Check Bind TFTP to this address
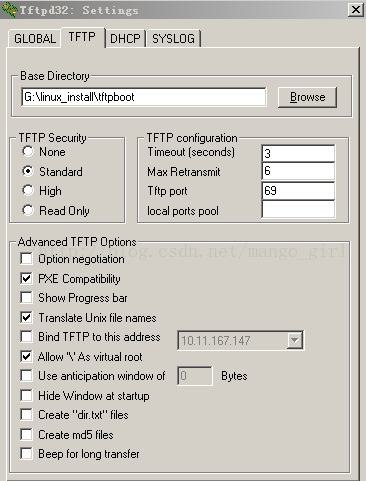Image resolution: width=366 pixels, height=481 pixels. point(26,337)
